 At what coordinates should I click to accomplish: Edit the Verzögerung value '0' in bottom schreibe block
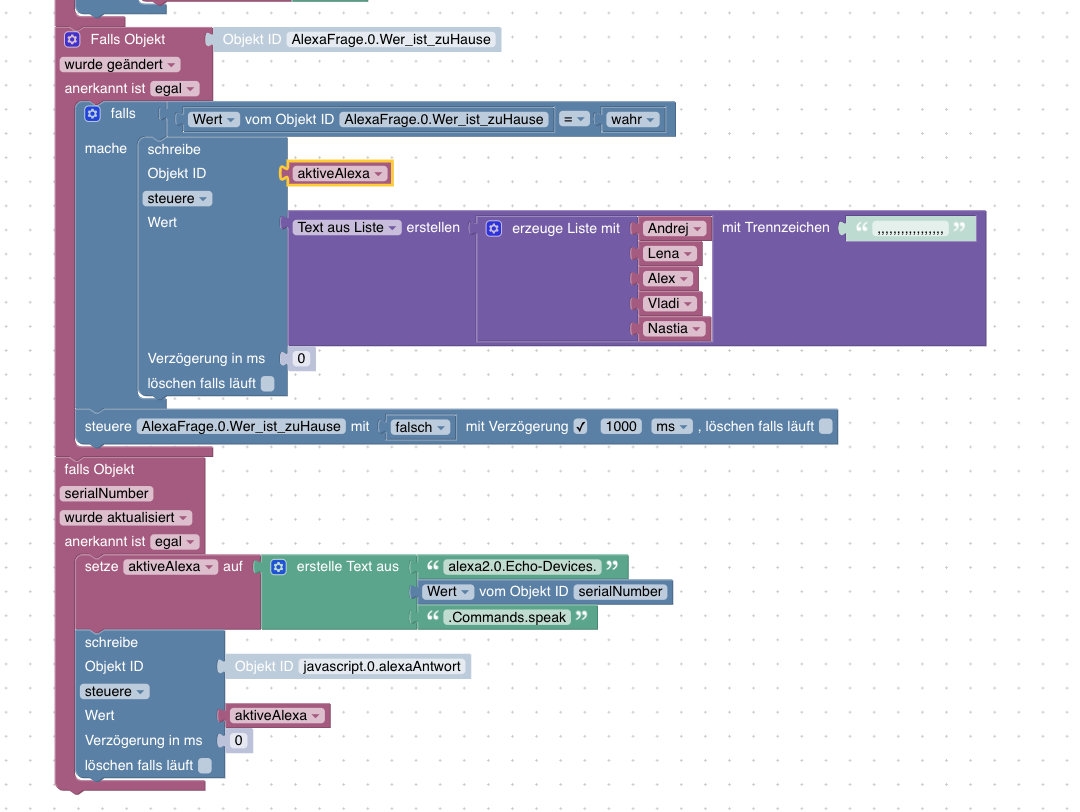click(x=238, y=740)
